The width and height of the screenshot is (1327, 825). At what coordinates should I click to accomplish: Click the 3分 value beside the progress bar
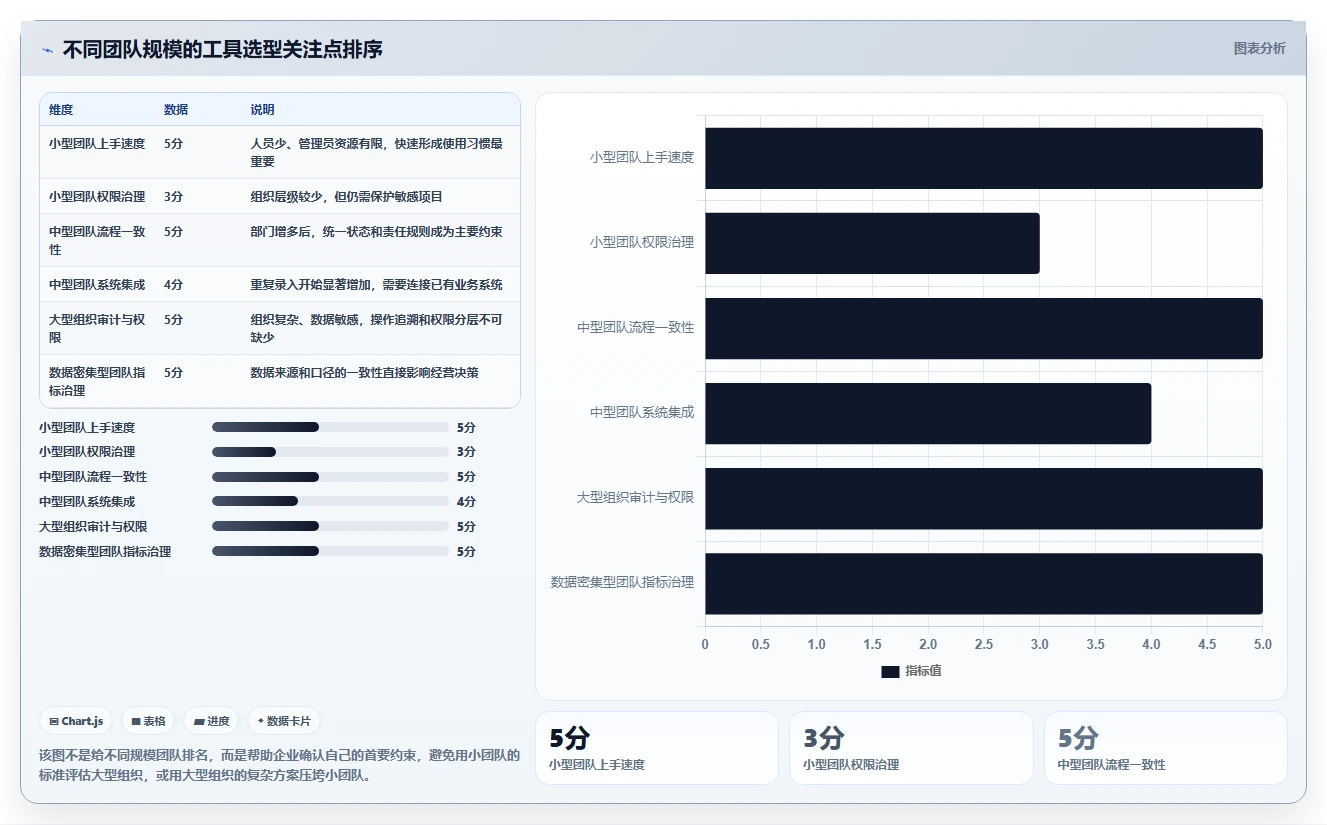point(466,452)
